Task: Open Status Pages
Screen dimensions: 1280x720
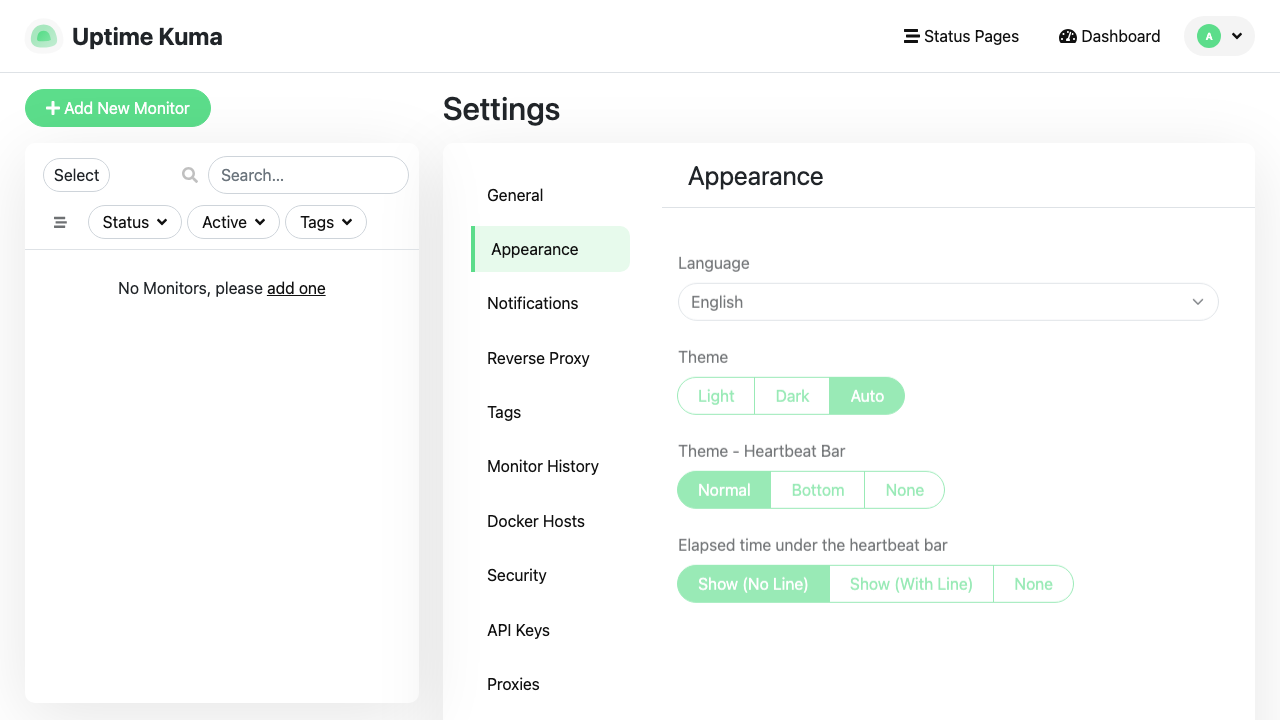Action: point(961,36)
